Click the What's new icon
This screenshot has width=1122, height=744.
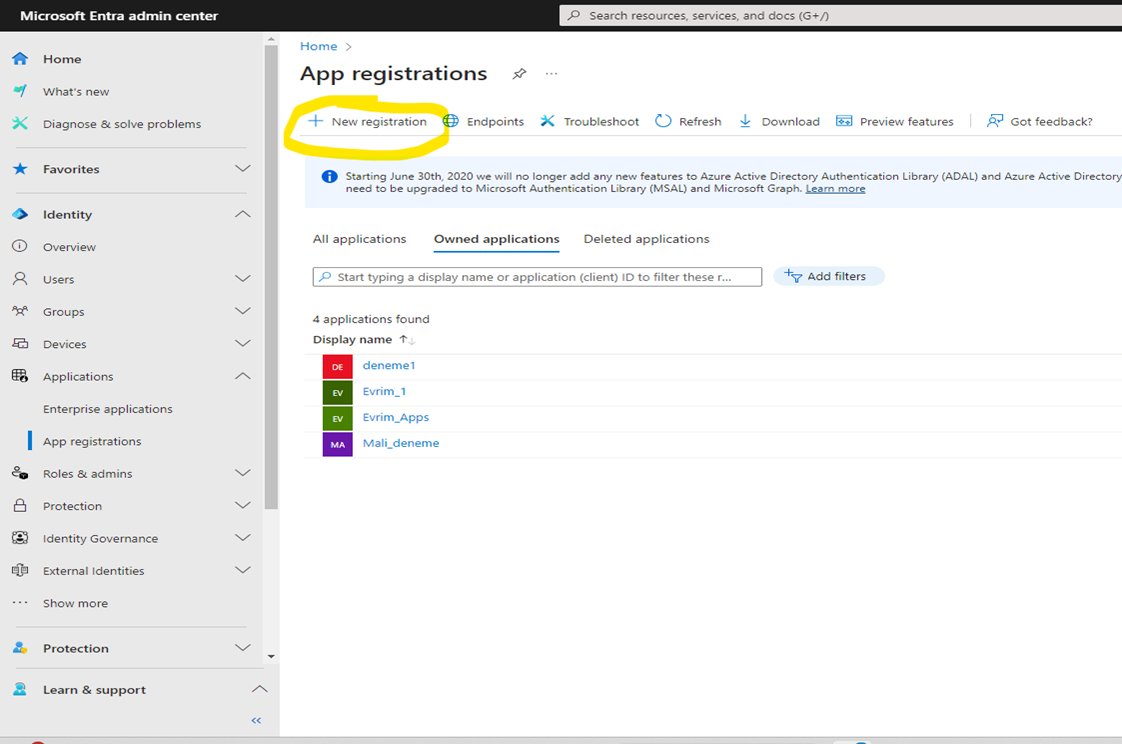(x=20, y=91)
